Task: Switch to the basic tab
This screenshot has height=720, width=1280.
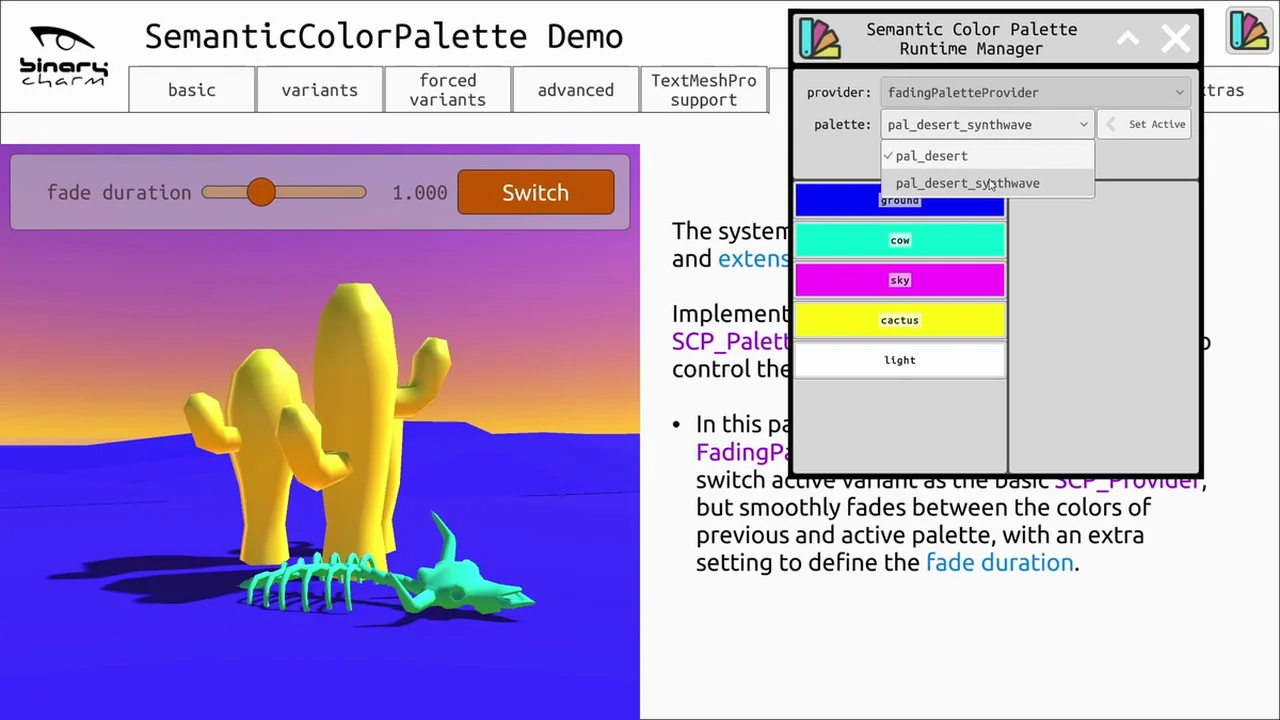Action: [x=192, y=90]
